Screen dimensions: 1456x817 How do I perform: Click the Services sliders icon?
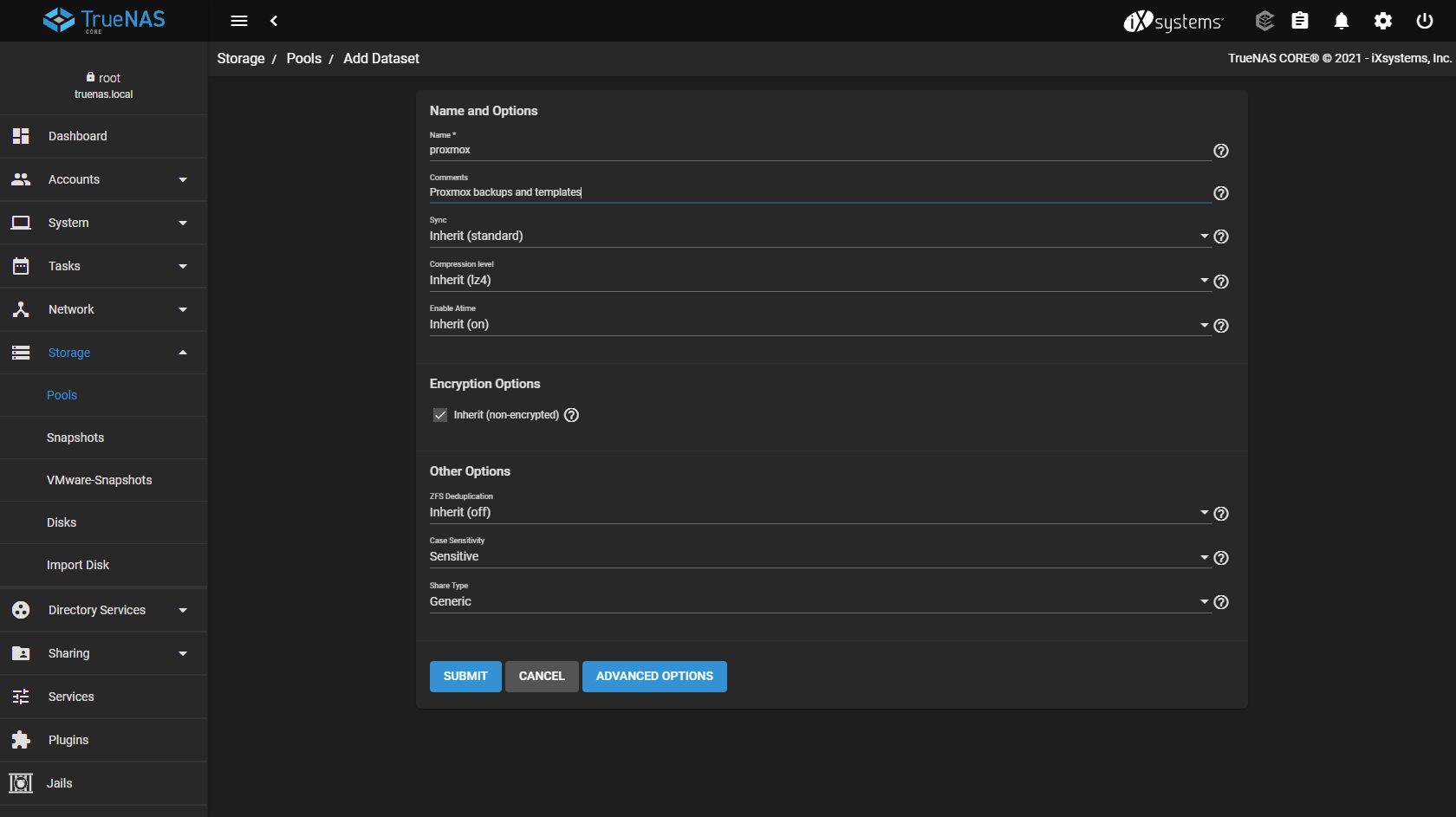pos(21,697)
